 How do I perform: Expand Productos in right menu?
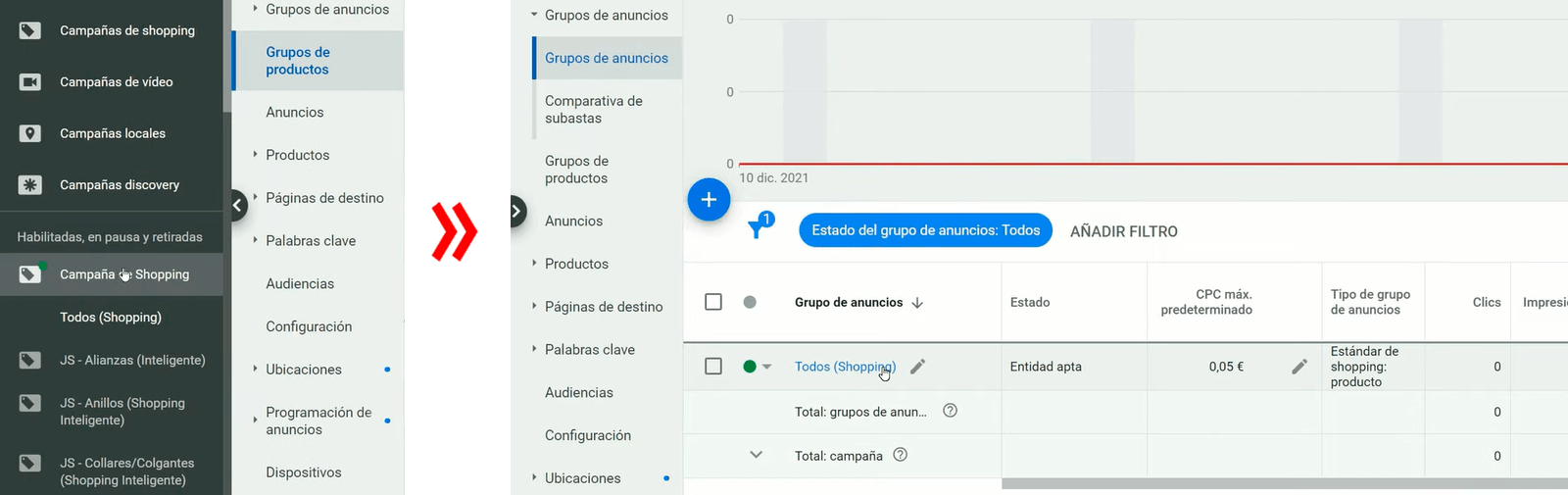pos(534,263)
